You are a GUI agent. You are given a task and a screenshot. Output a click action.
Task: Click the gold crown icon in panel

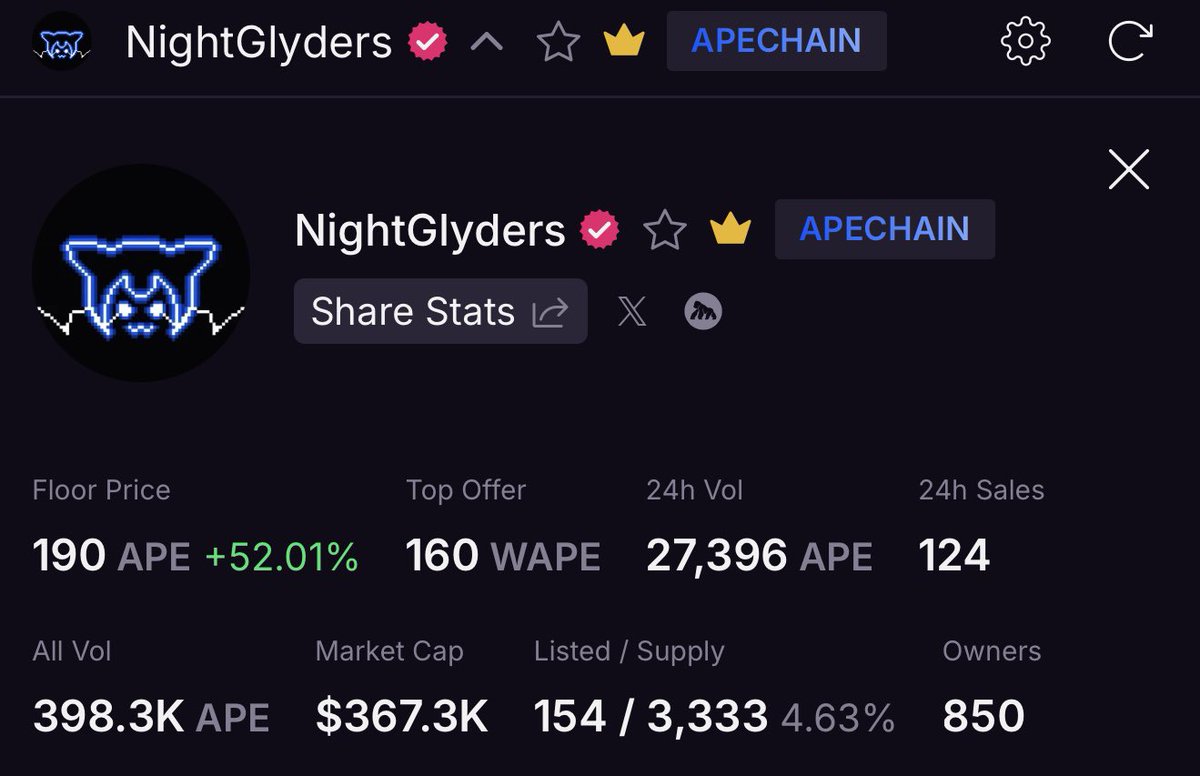click(x=730, y=229)
